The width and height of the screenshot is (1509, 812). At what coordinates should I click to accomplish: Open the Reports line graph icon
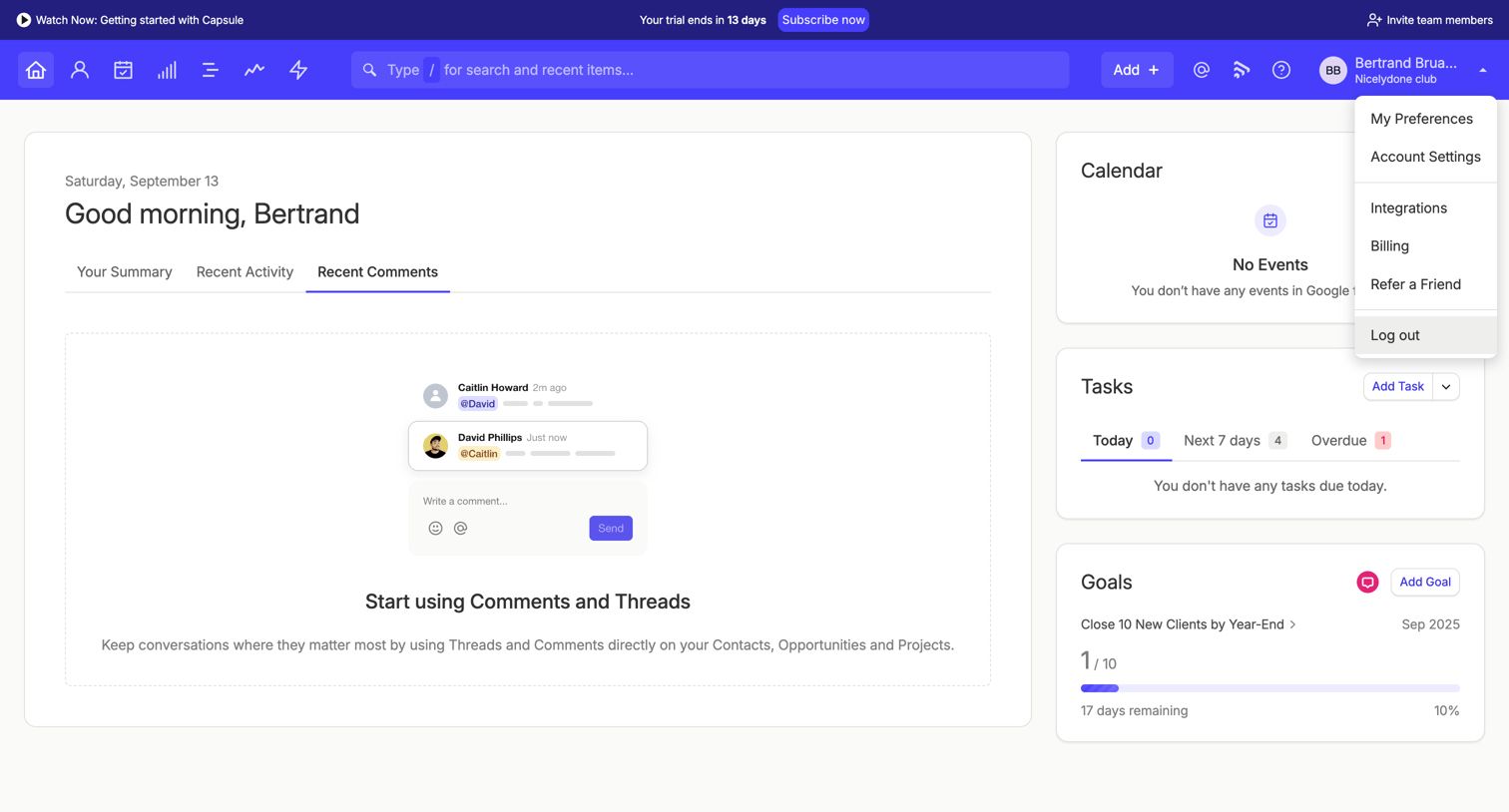(x=254, y=70)
